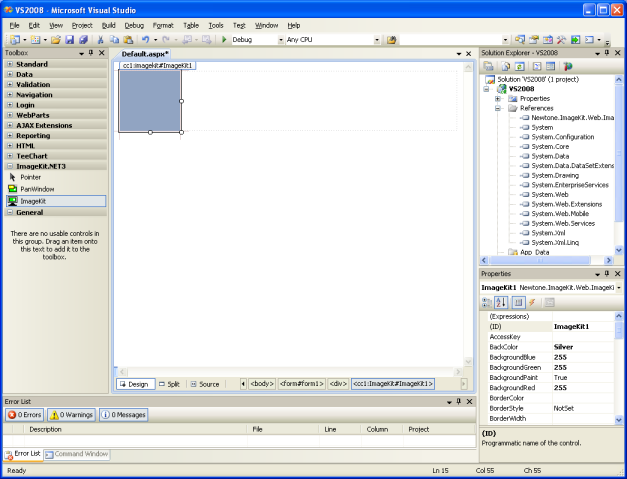The image size is (627, 479).
Task: Expand the Standard toolbox group
Action: pos(10,64)
